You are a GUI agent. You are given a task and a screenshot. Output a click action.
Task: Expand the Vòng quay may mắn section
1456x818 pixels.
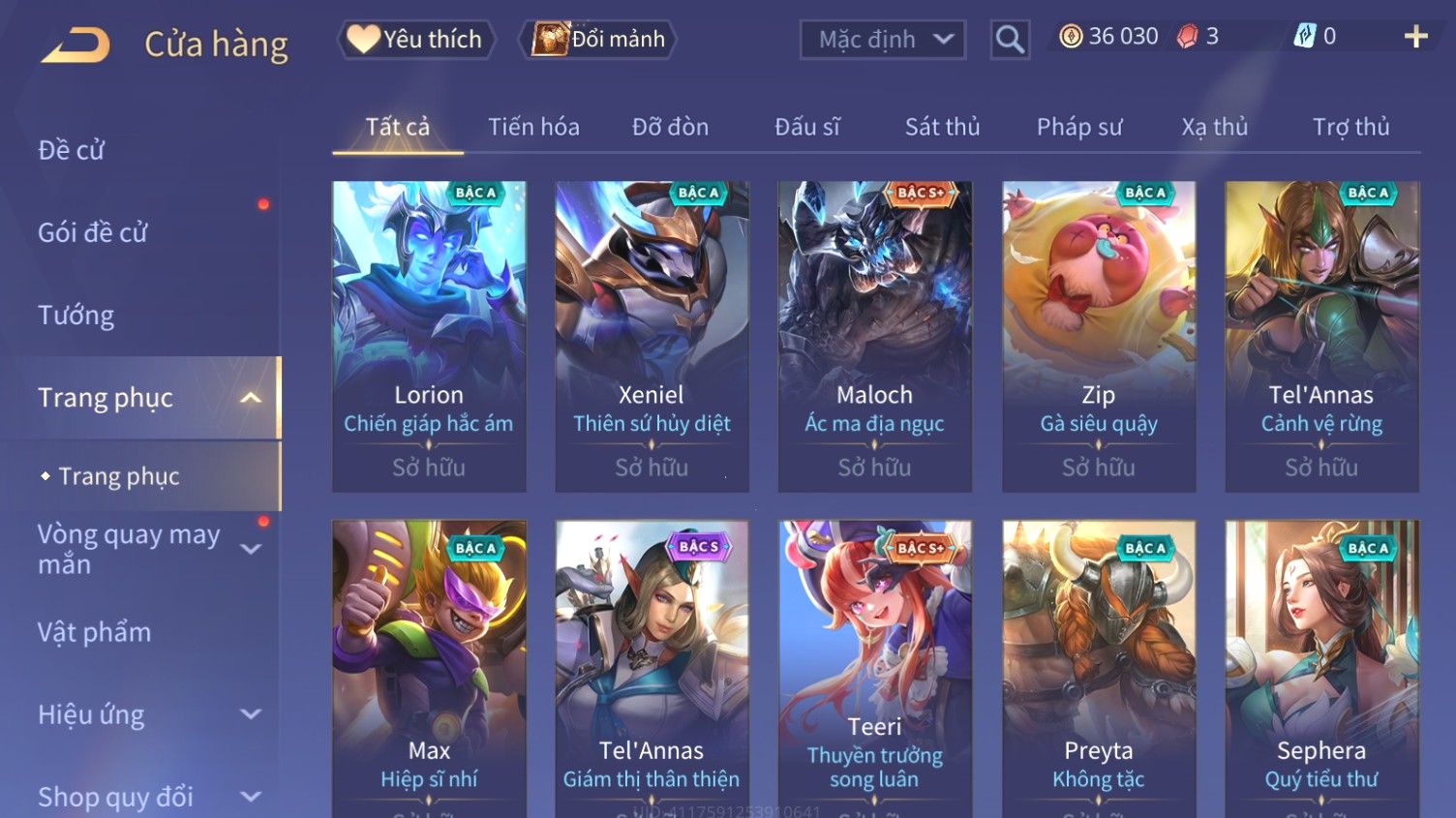(x=251, y=549)
